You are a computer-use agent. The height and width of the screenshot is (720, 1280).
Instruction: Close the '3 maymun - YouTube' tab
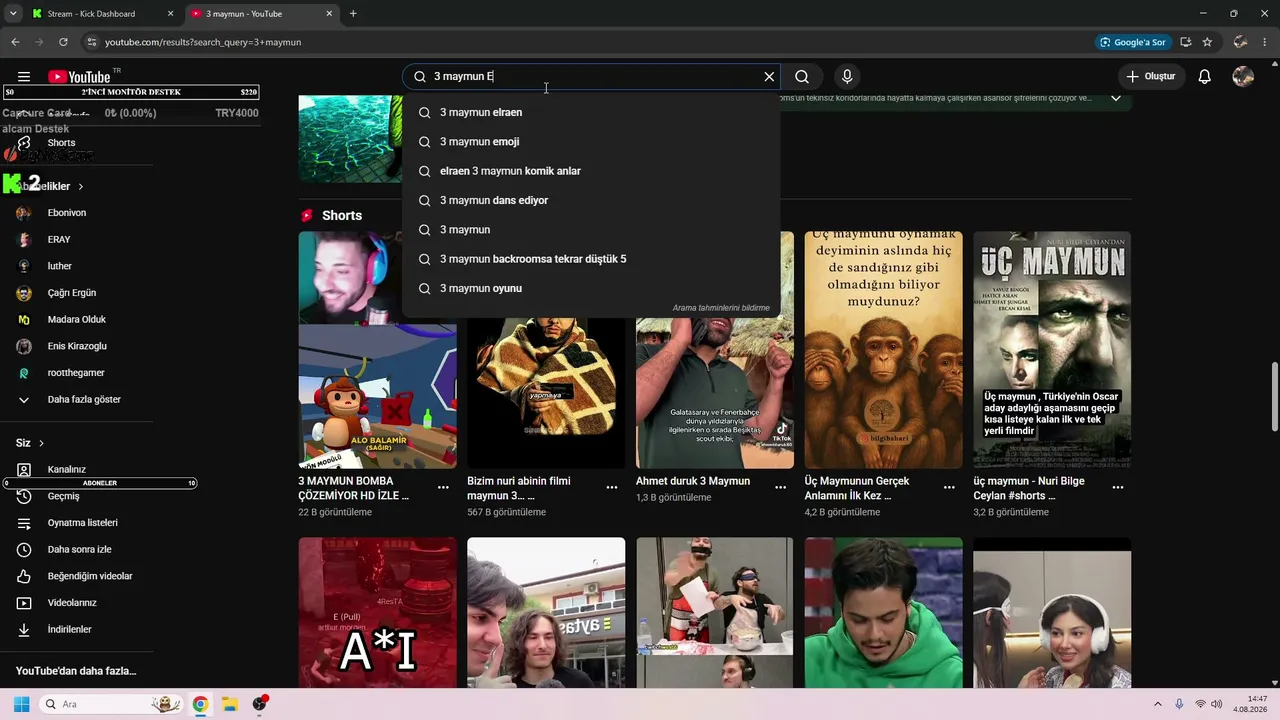point(329,14)
